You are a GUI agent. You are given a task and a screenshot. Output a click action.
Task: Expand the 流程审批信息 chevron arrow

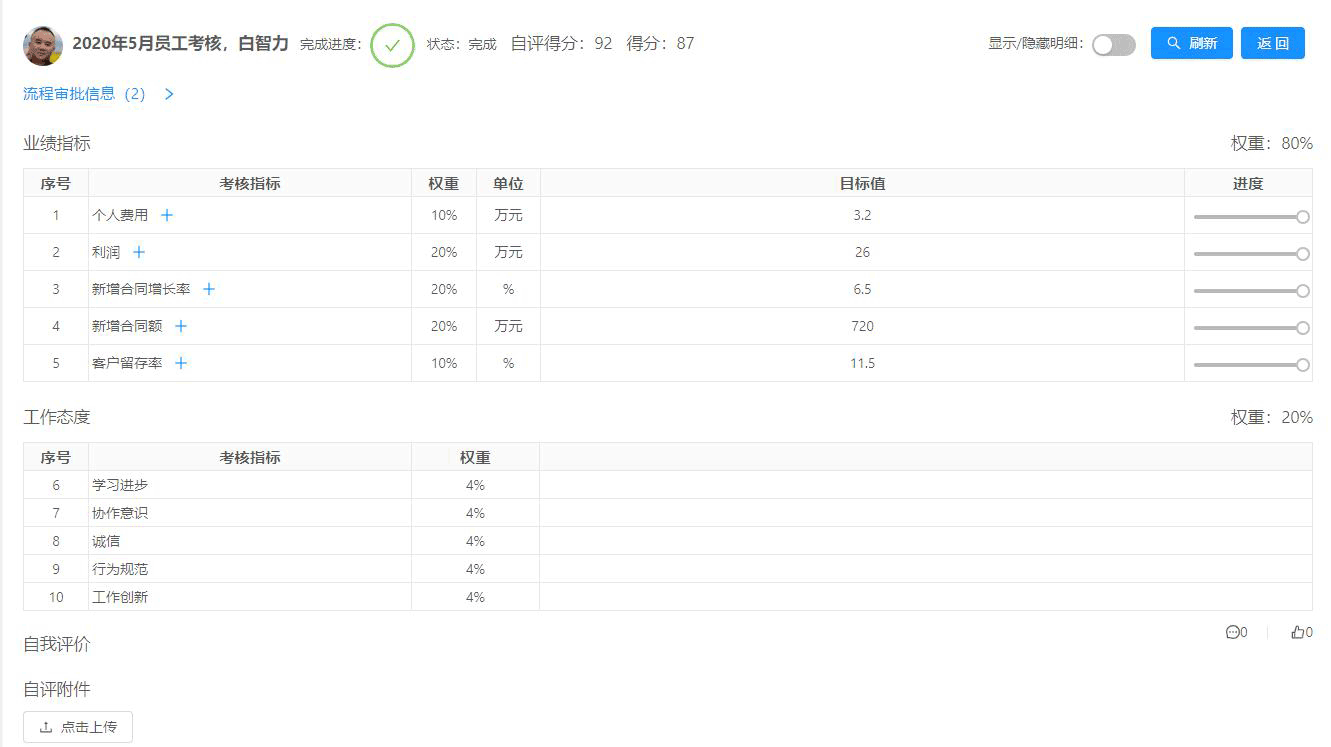click(x=169, y=94)
